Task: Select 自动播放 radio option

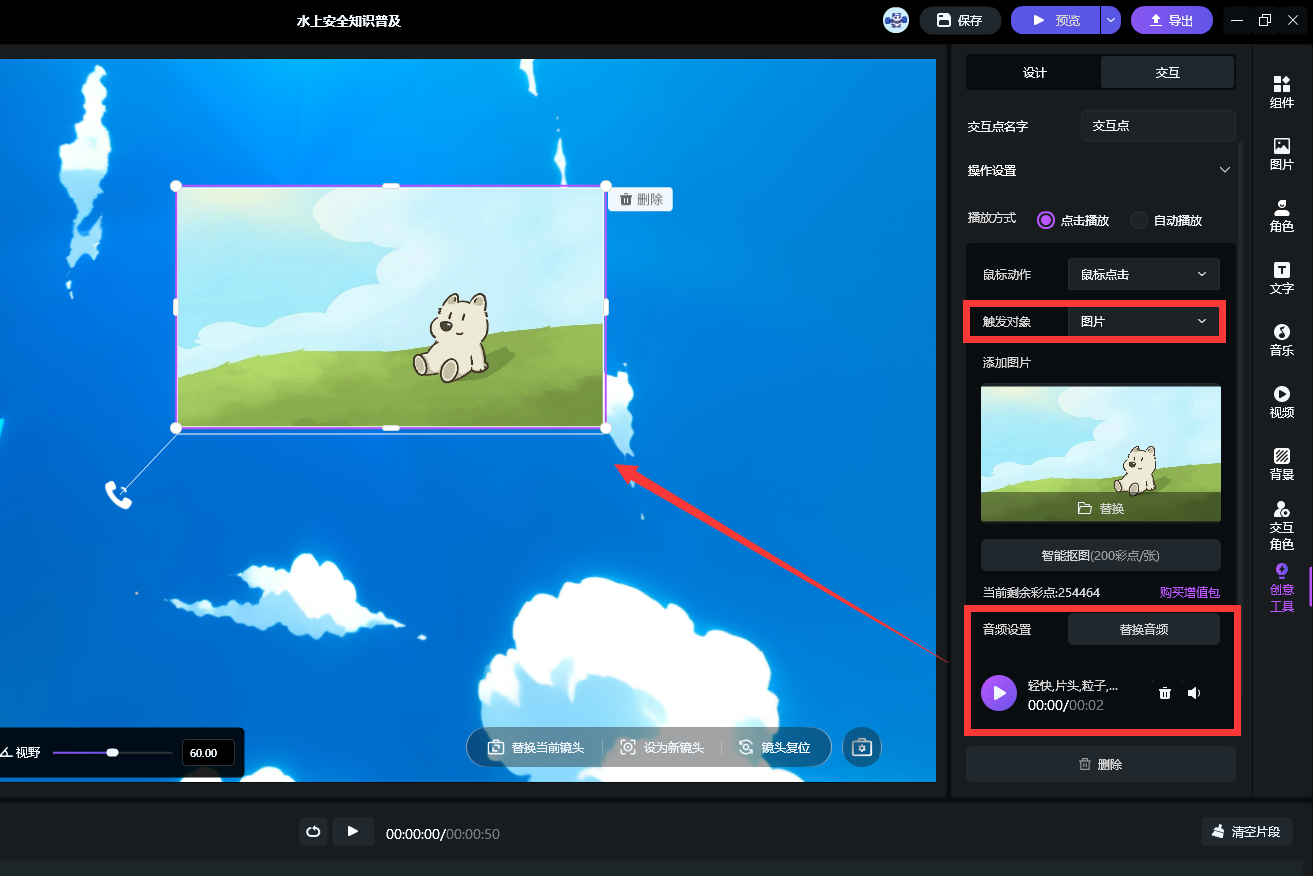Action: point(1139,220)
